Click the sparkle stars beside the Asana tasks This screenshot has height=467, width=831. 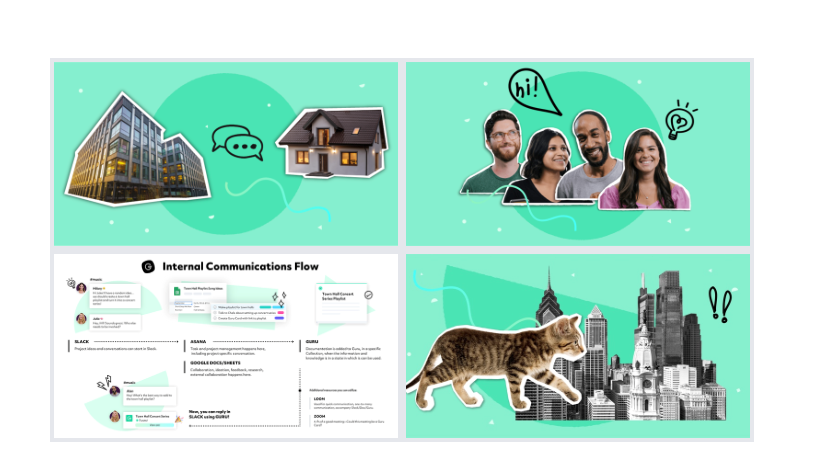click(279, 298)
